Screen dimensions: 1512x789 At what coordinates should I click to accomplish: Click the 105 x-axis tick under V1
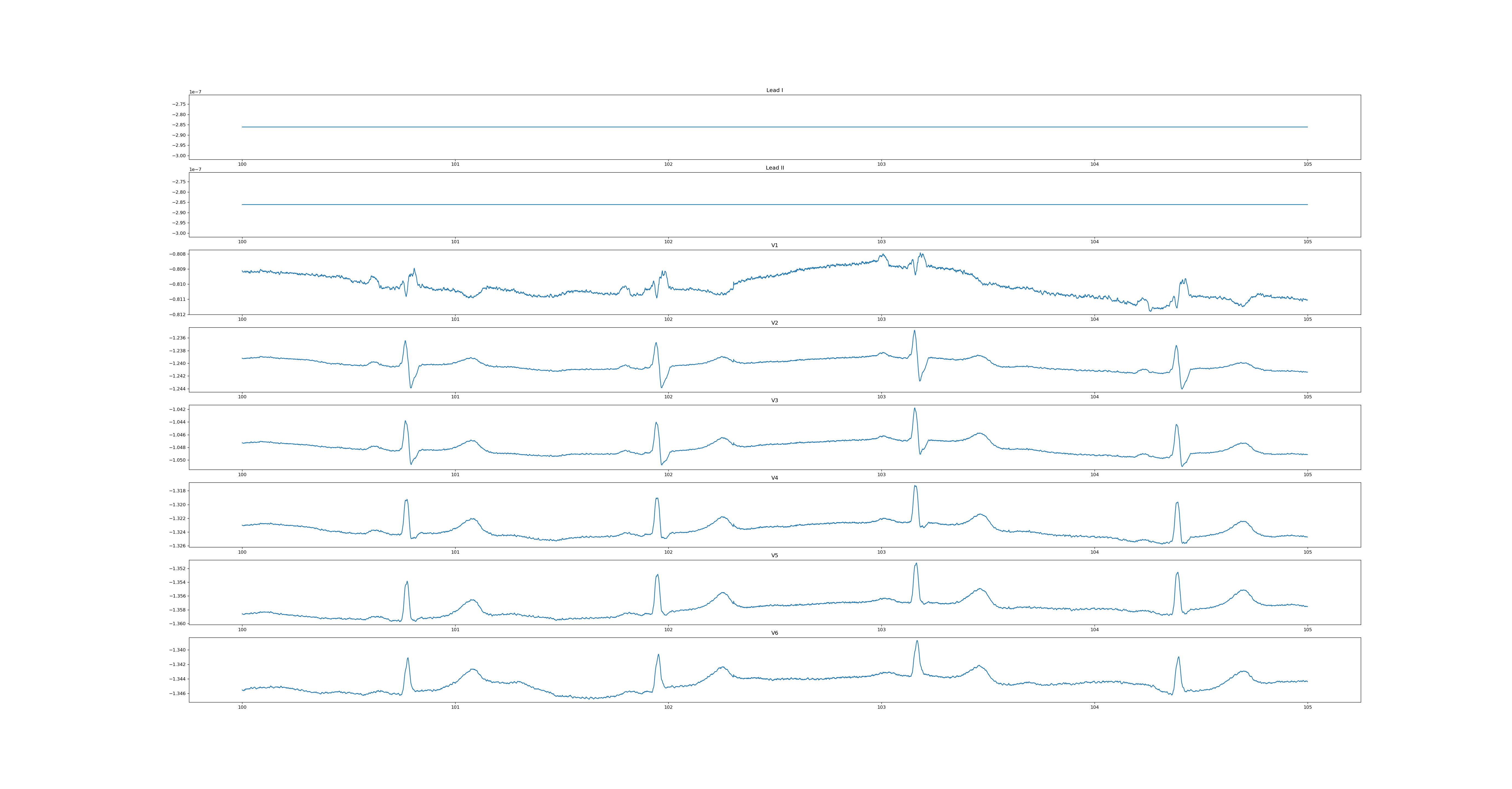click(1307, 319)
